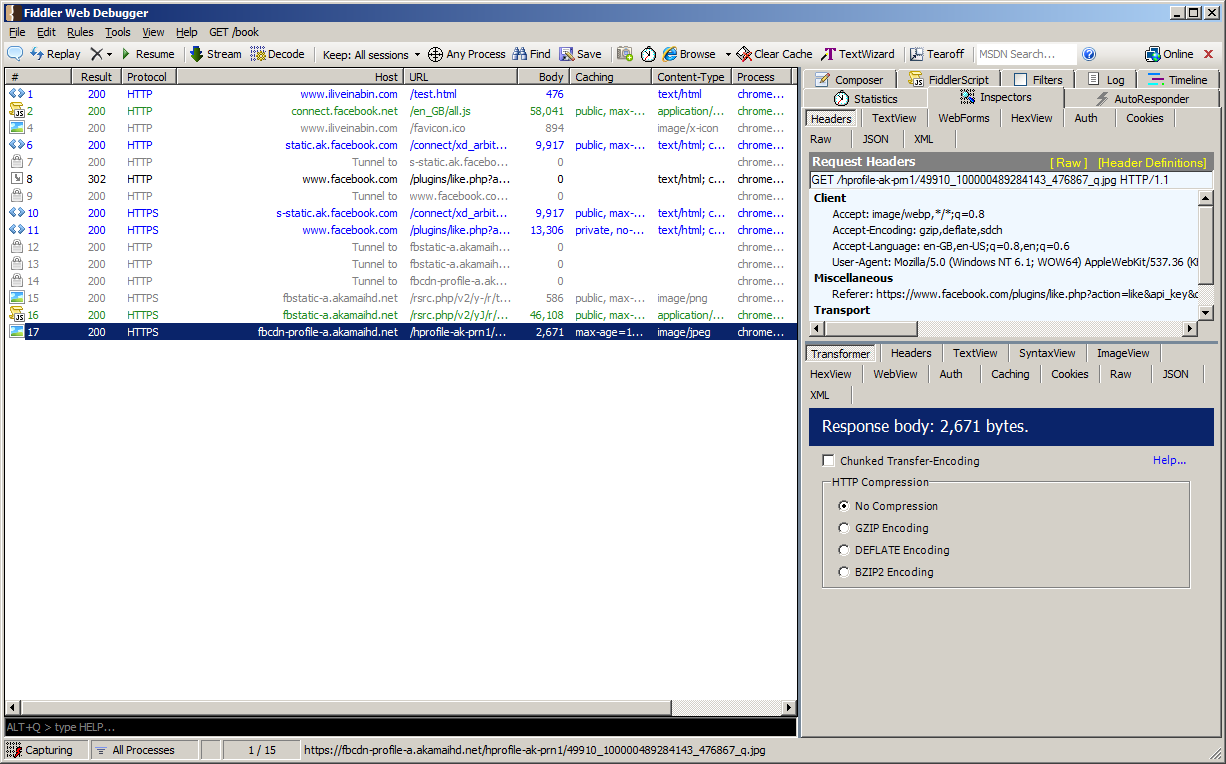Click the QuickExec command box

point(400,727)
